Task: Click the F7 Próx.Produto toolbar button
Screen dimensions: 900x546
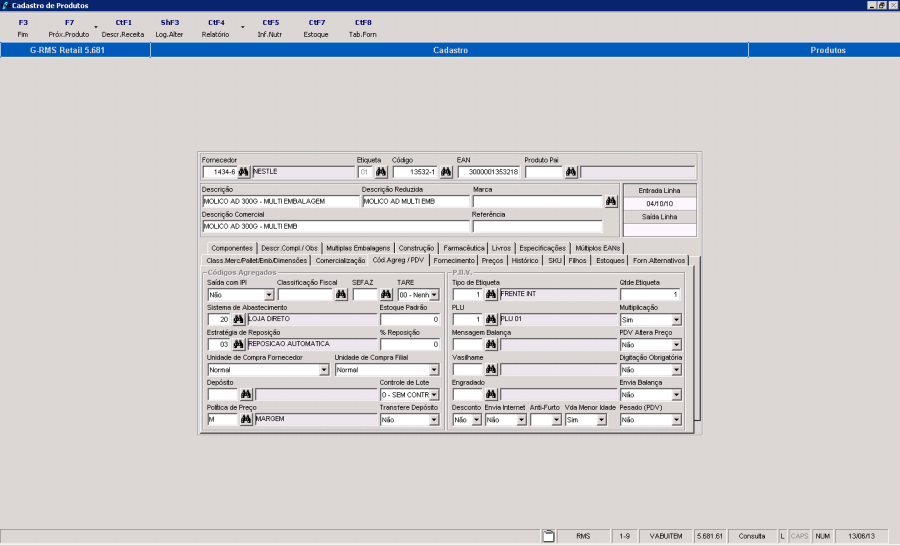Action: pyautogui.click(x=69, y=28)
